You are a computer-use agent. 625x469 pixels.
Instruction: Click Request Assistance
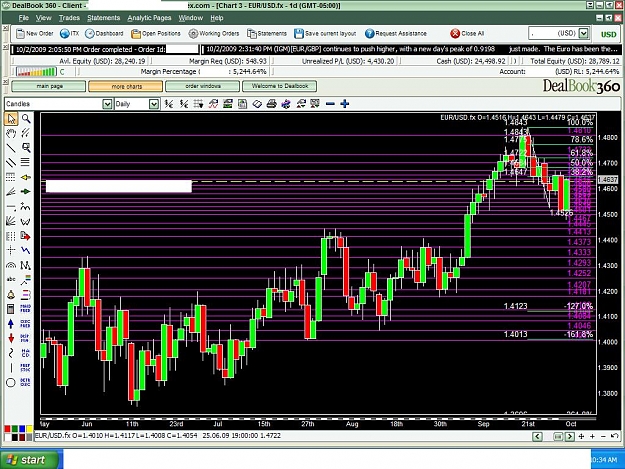(x=396, y=33)
